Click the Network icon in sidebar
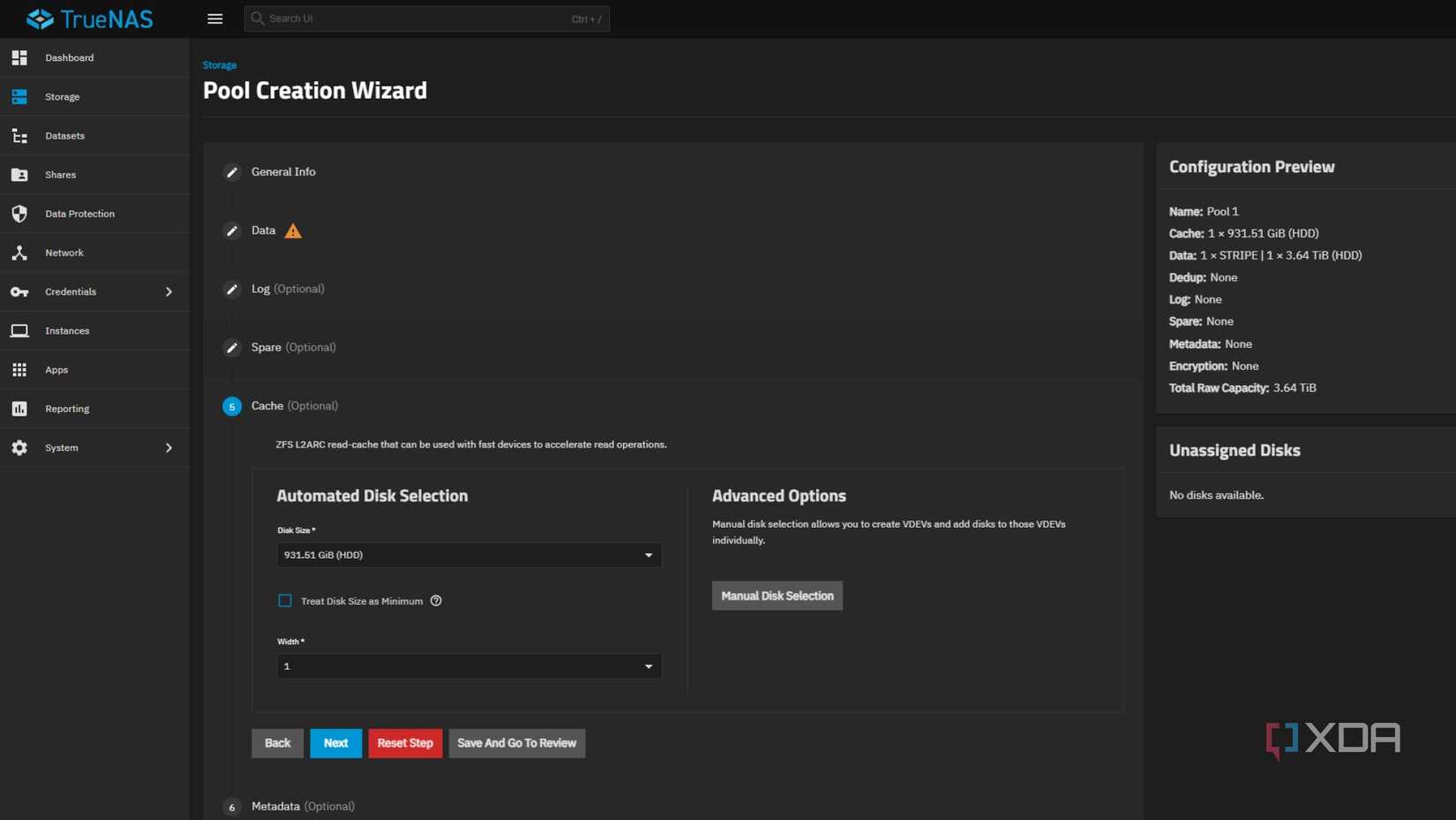This screenshot has height=820, width=1456. (19, 253)
